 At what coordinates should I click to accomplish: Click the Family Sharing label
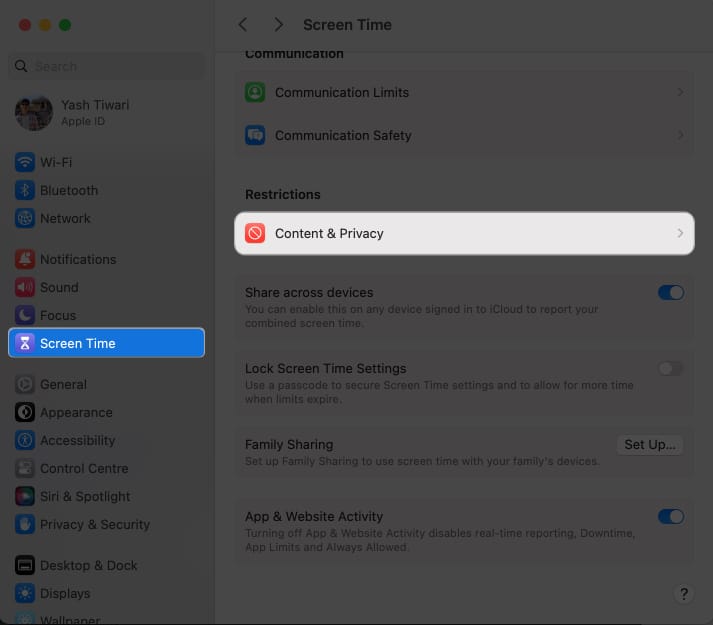289,444
